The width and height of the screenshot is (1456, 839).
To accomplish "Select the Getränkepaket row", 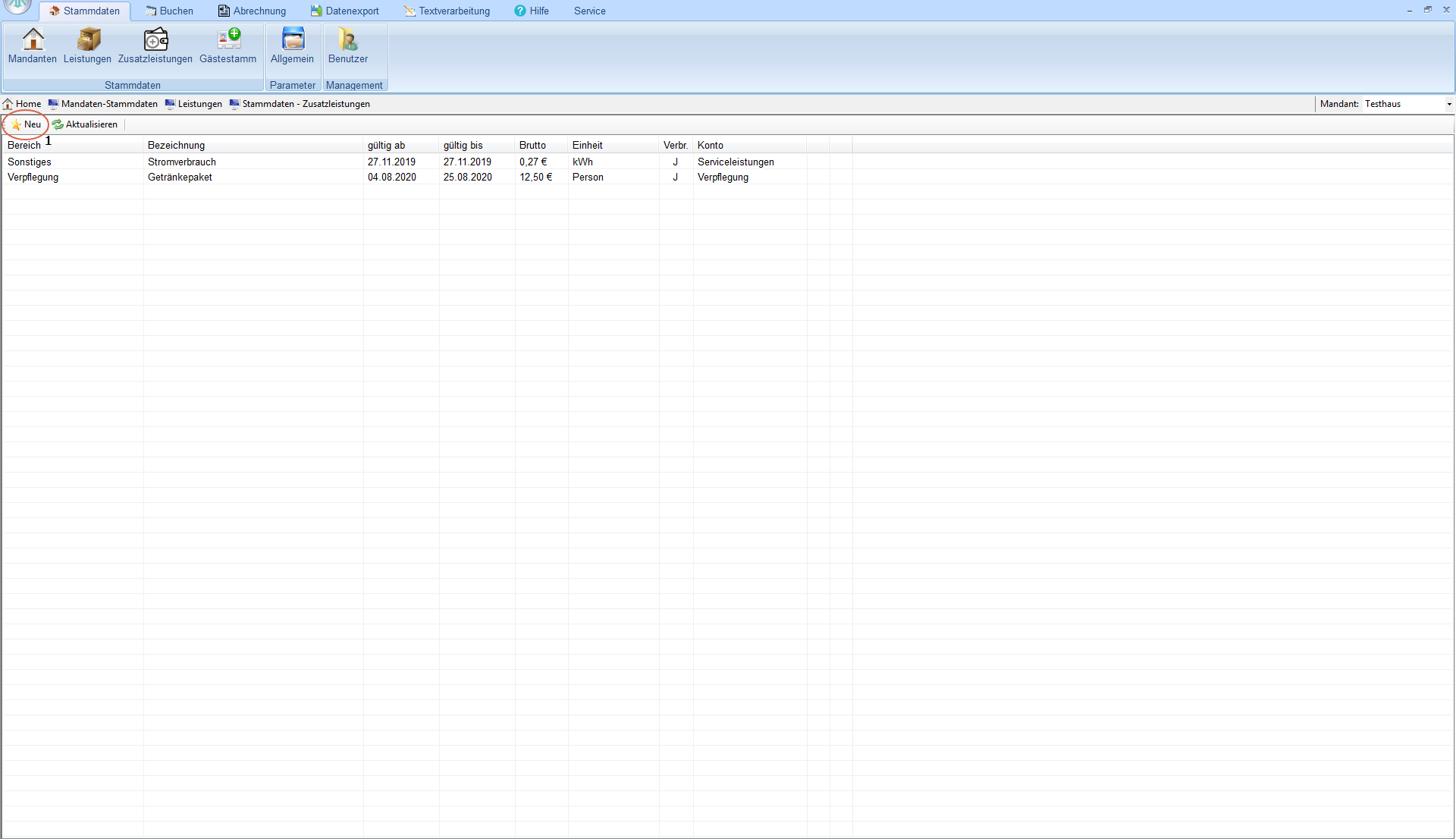I will click(x=180, y=178).
